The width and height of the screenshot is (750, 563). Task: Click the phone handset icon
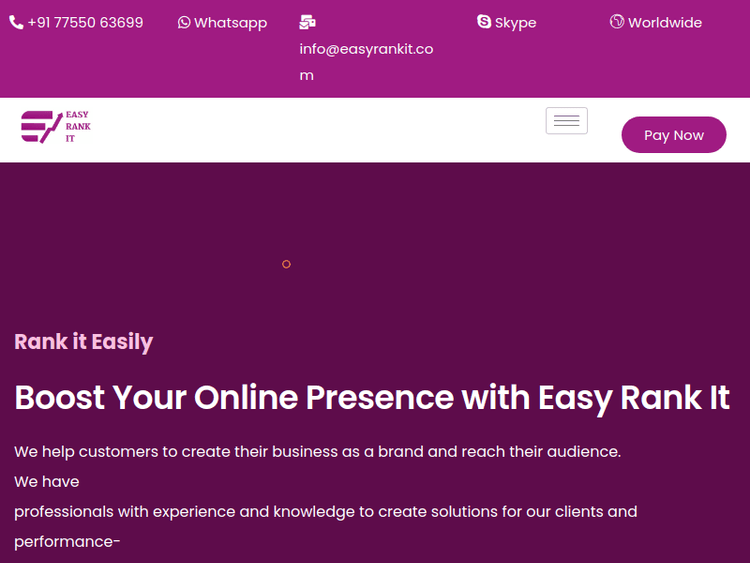click(16, 22)
